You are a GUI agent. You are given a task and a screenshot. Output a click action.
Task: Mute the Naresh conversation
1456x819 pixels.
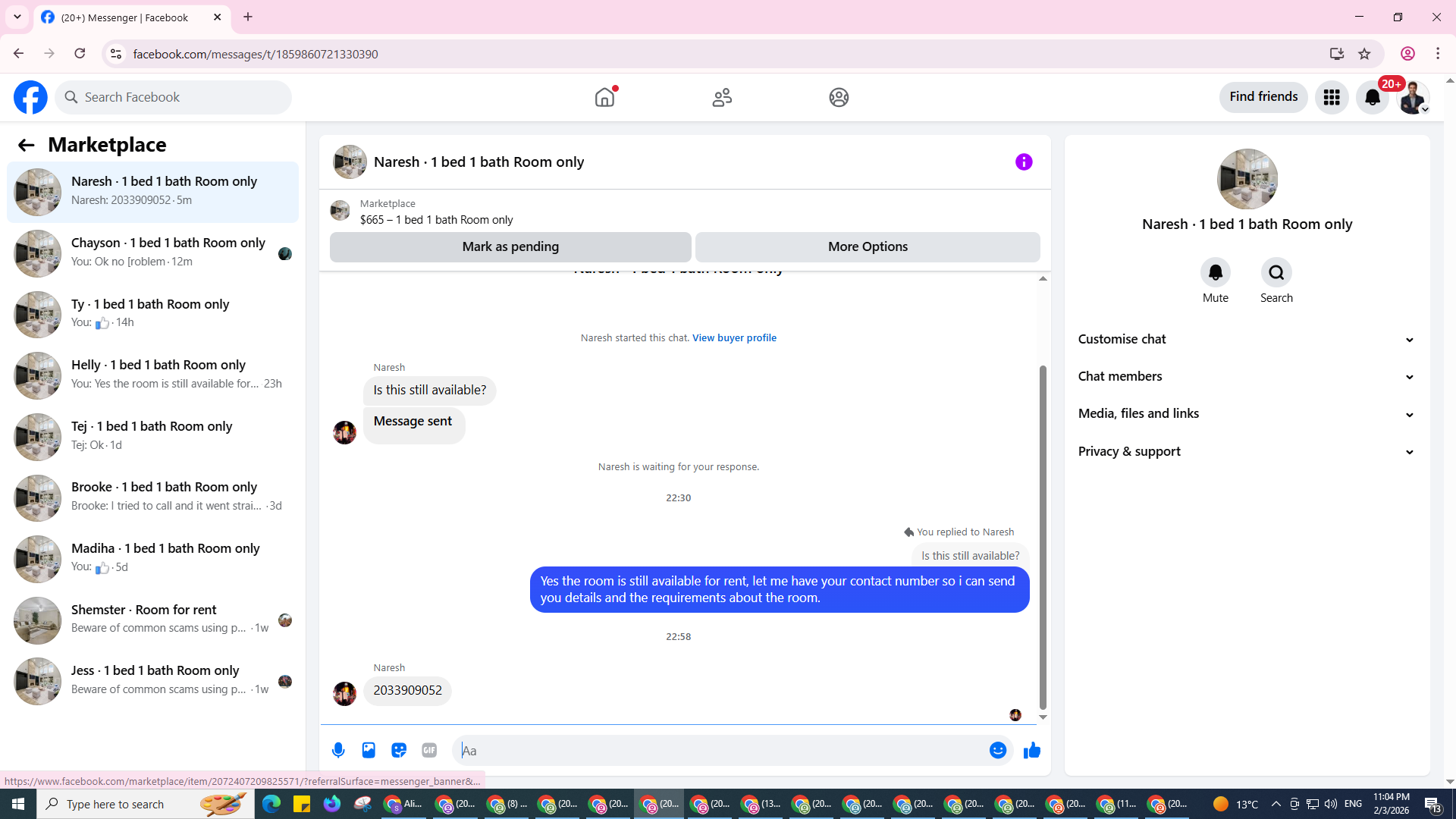point(1215,272)
